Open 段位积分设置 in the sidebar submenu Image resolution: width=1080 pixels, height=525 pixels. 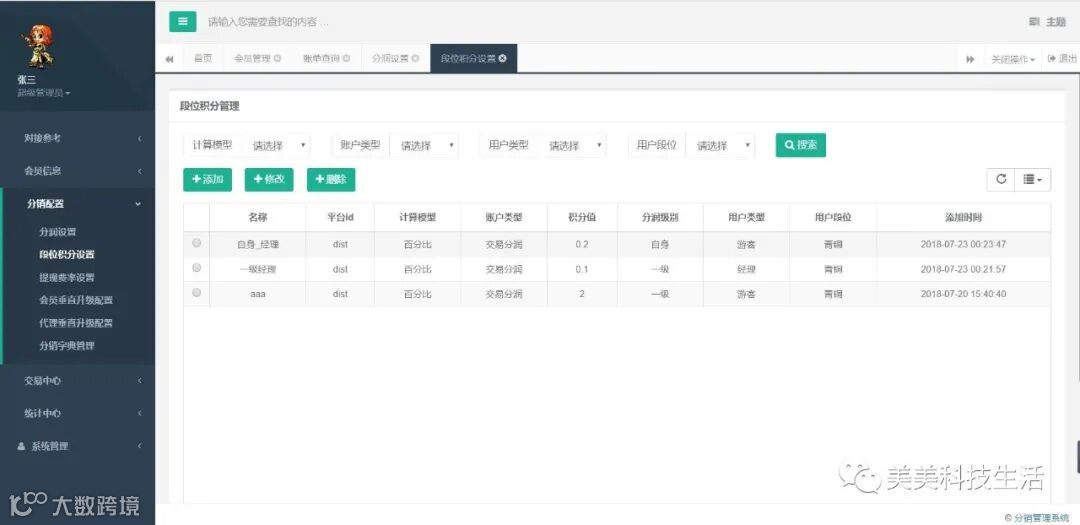click(x=68, y=254)
